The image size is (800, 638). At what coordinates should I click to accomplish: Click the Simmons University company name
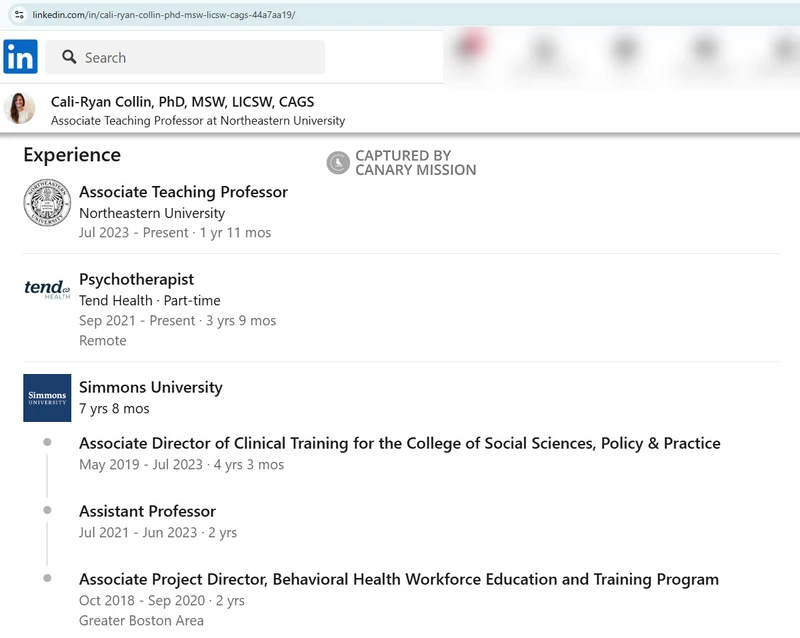click(150, 387)
